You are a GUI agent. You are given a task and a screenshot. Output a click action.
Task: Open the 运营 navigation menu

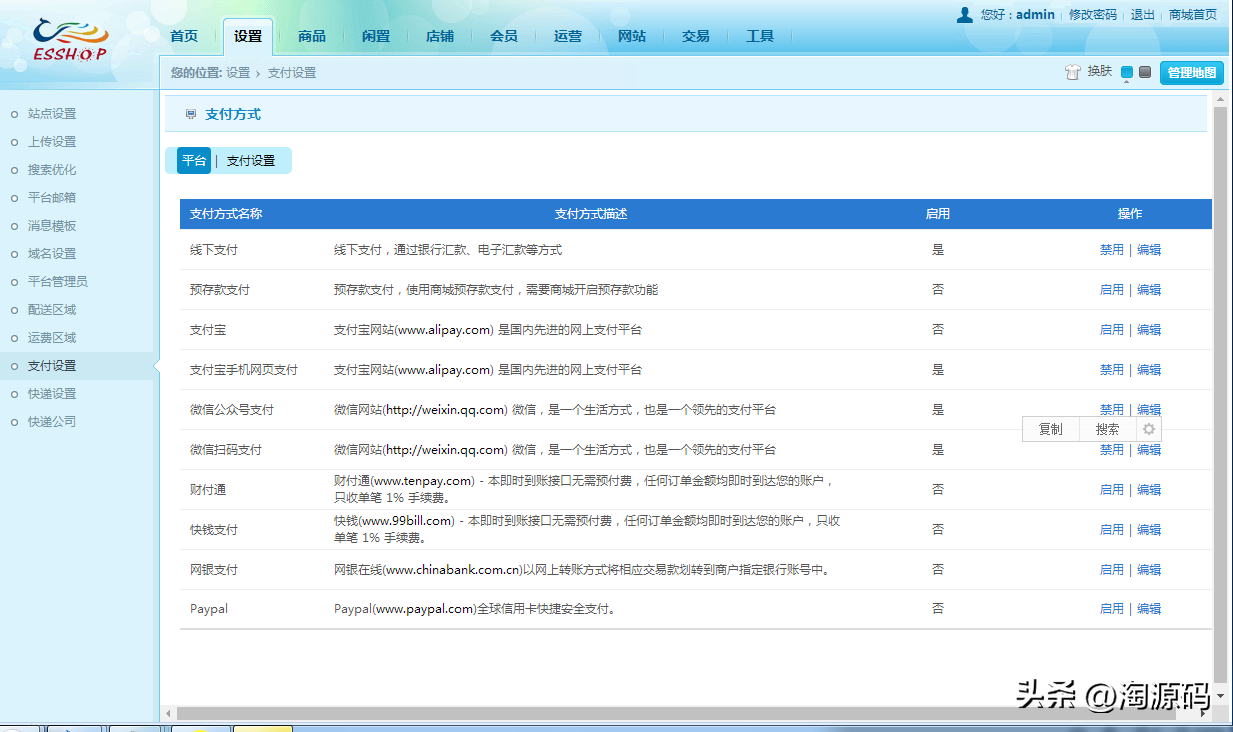[x=568, y=35]
